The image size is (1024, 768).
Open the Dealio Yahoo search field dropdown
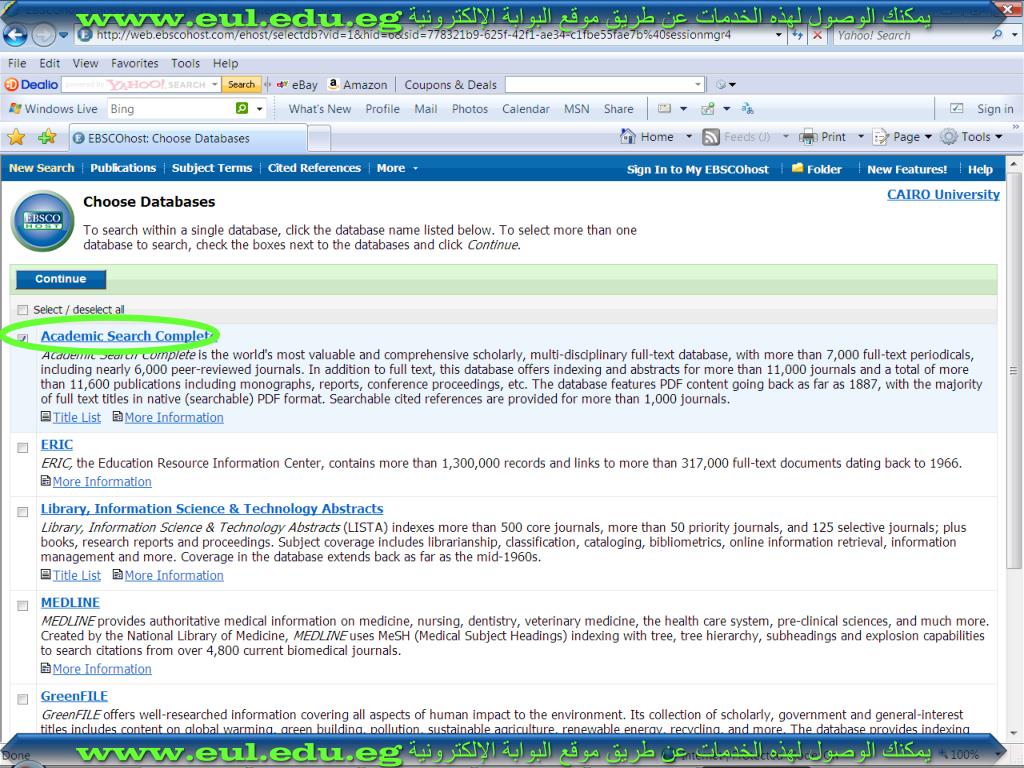click(214, 84)
